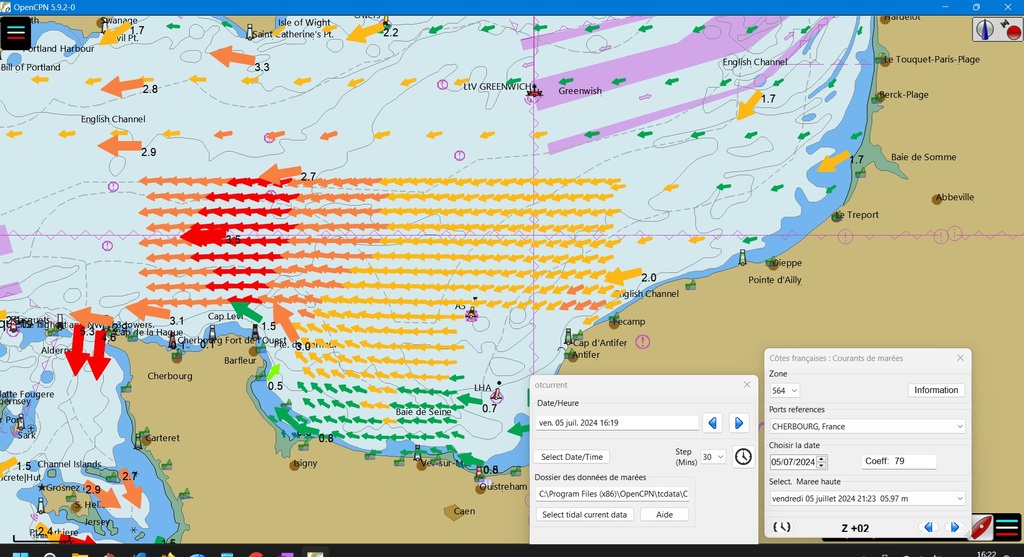The width and height of the screenshot is (1024, 557).
Task: Step back in time in otcurrent dialog
Action: (712, 423)
